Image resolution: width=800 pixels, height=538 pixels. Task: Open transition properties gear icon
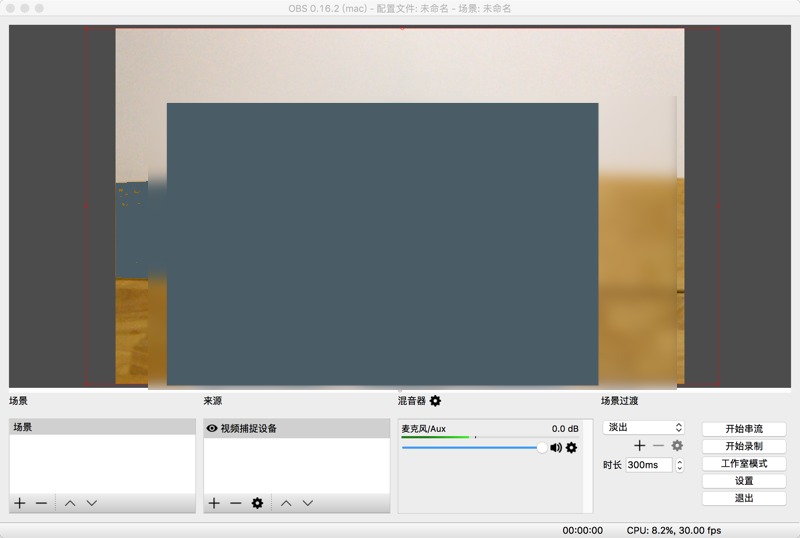pyautogui.click(x=677, y=446)
